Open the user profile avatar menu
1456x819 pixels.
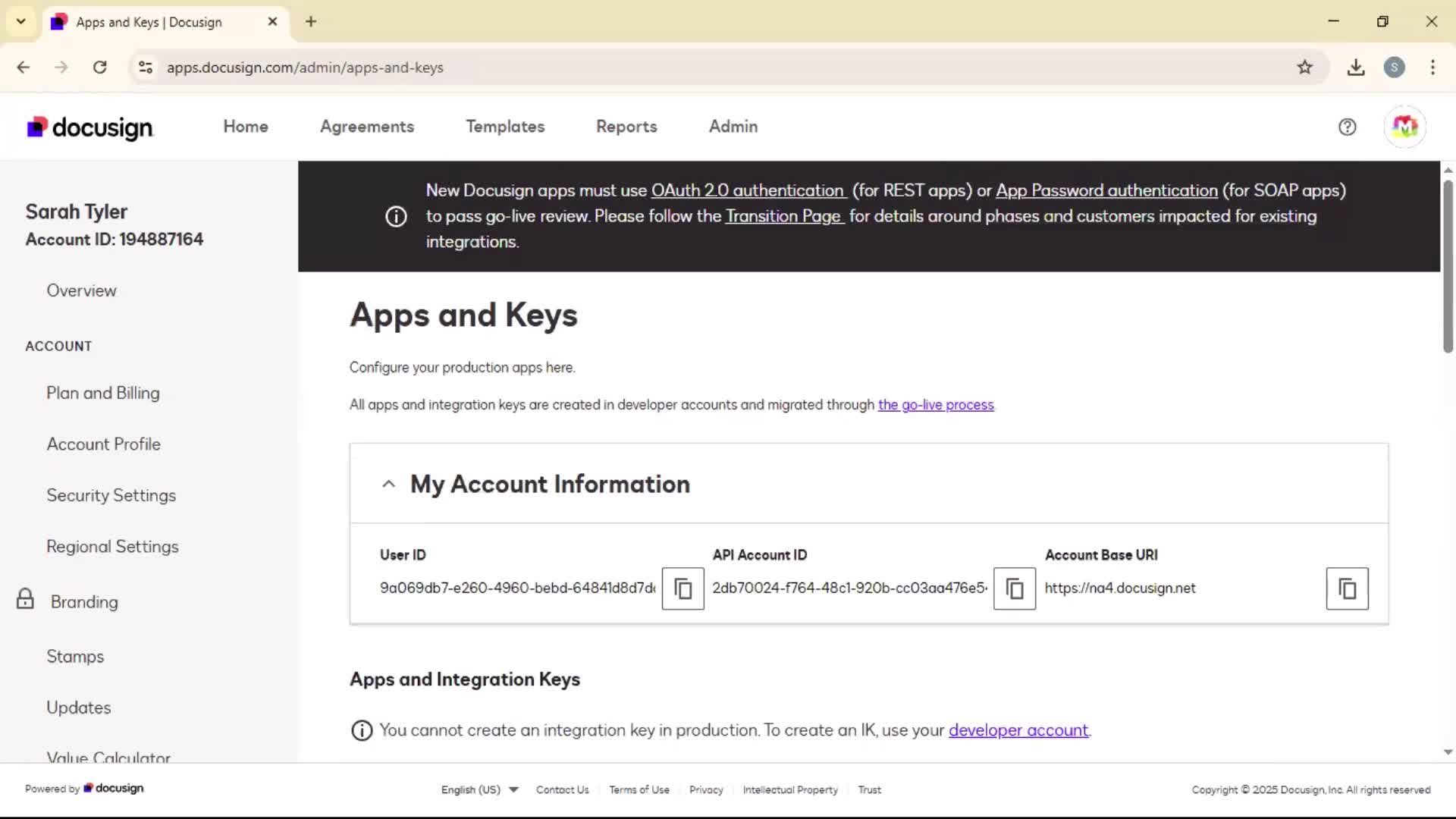[x=1404, y=127]
